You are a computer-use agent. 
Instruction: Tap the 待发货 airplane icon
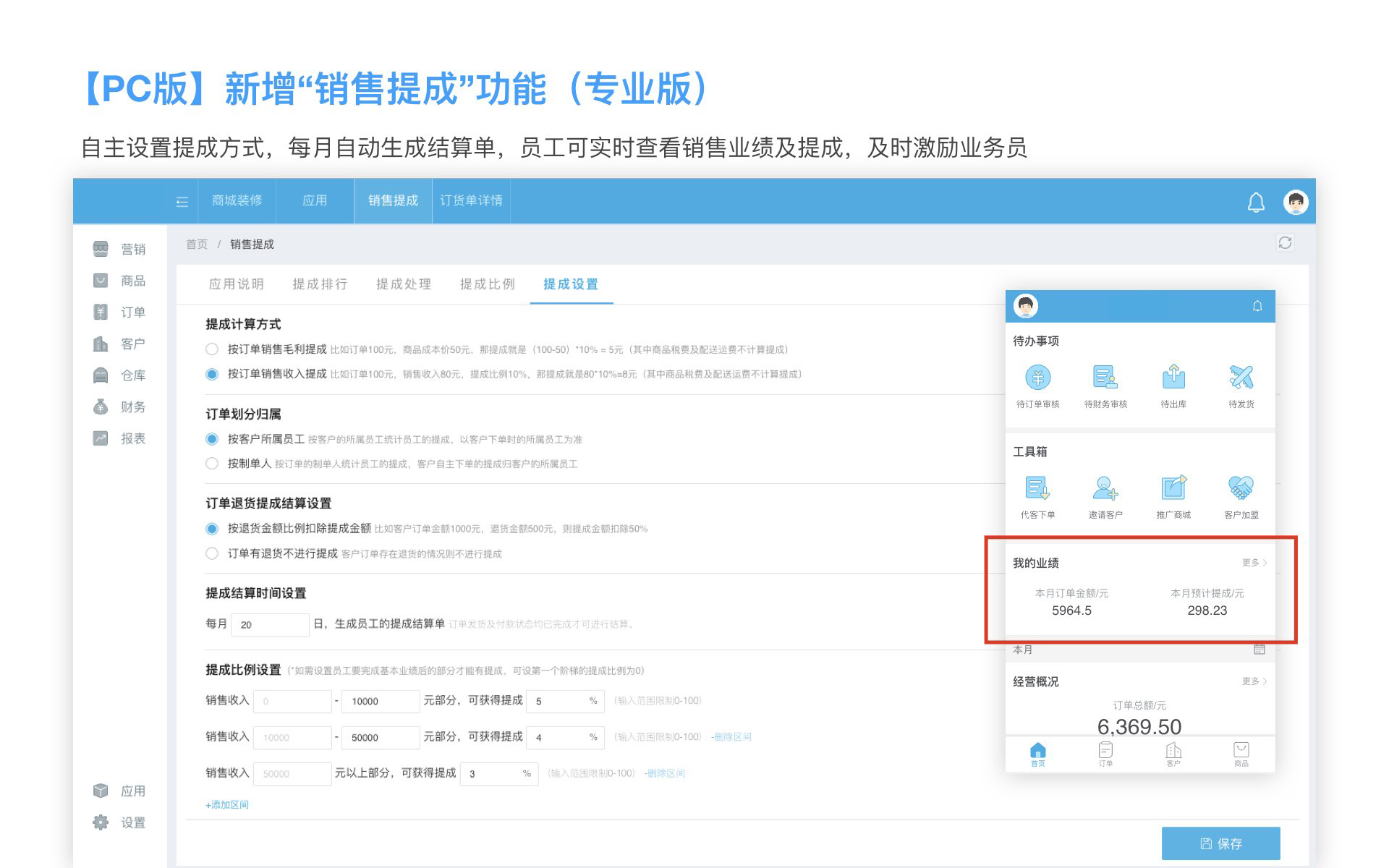1241,378
